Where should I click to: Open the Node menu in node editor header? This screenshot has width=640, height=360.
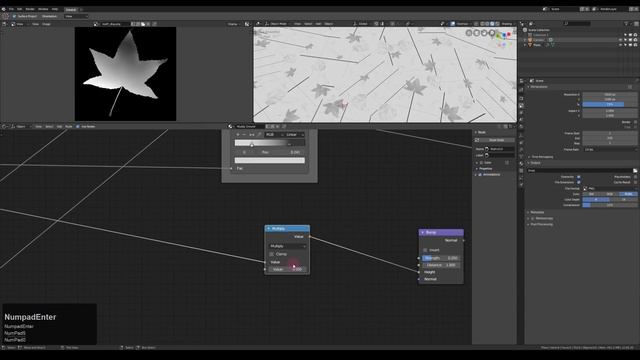[69, 127]
